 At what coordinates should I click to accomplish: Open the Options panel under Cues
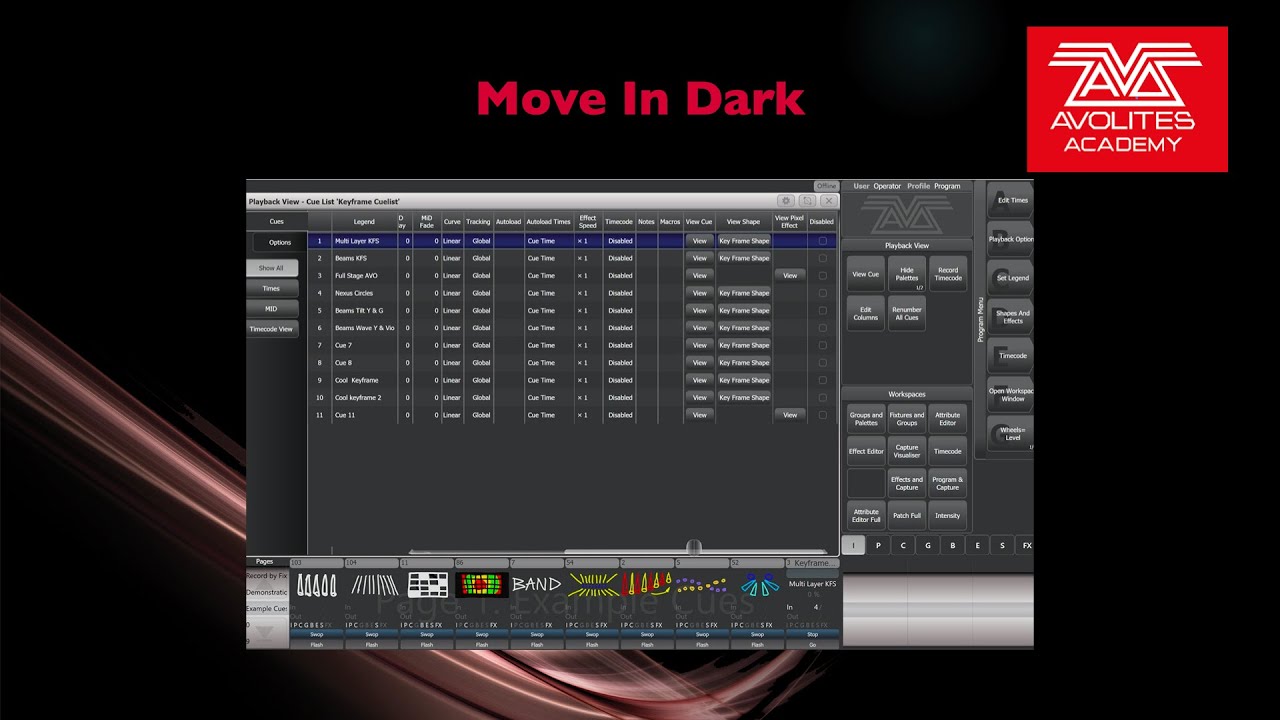tap(279, 242)
